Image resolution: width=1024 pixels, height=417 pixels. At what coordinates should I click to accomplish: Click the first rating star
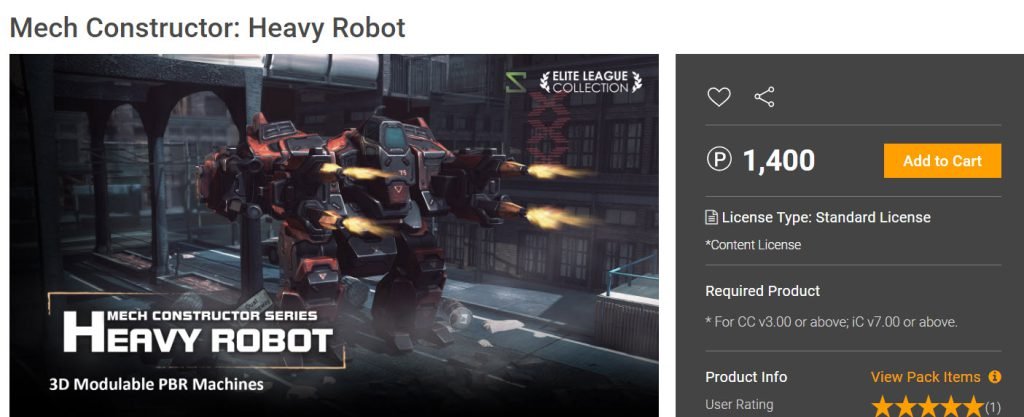coord(882,407)
